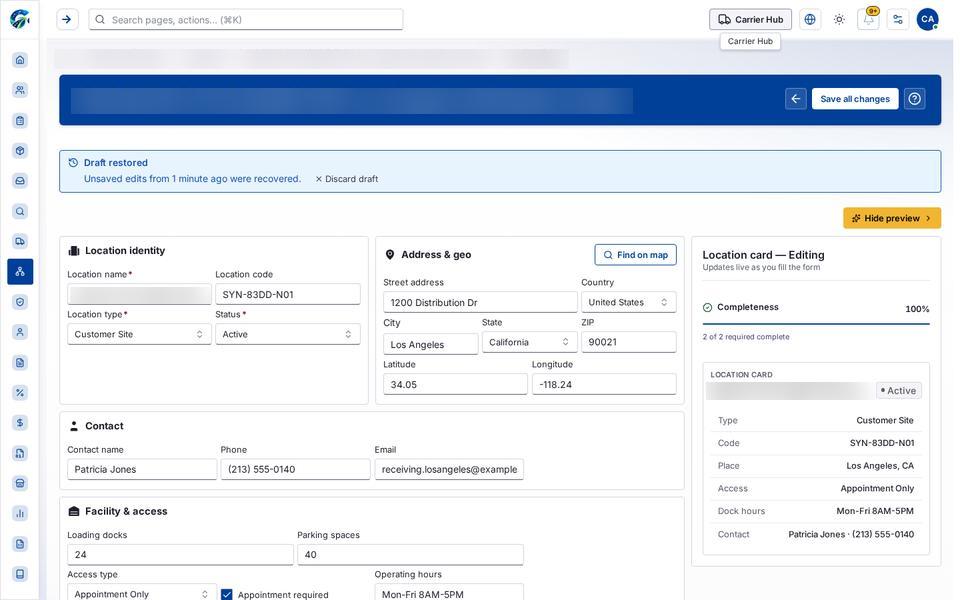The height and width of the screenshot is (600, 960).
Task: Open the clipboard icon in the sidebar
Action: [20, 121]
